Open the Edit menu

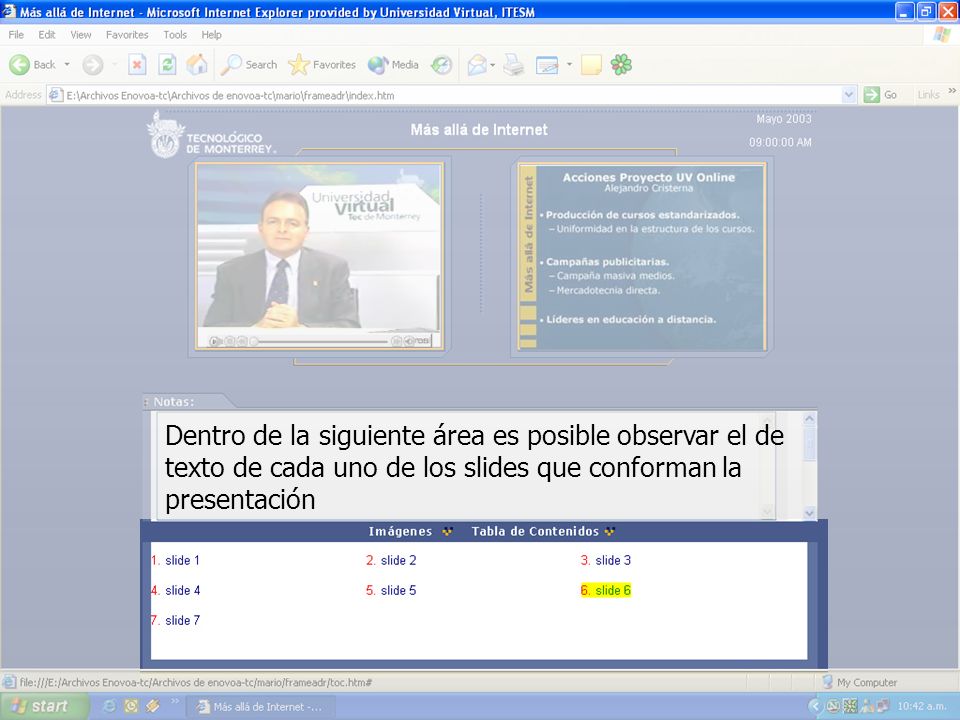pyautogui.click(x=47, y=35)
